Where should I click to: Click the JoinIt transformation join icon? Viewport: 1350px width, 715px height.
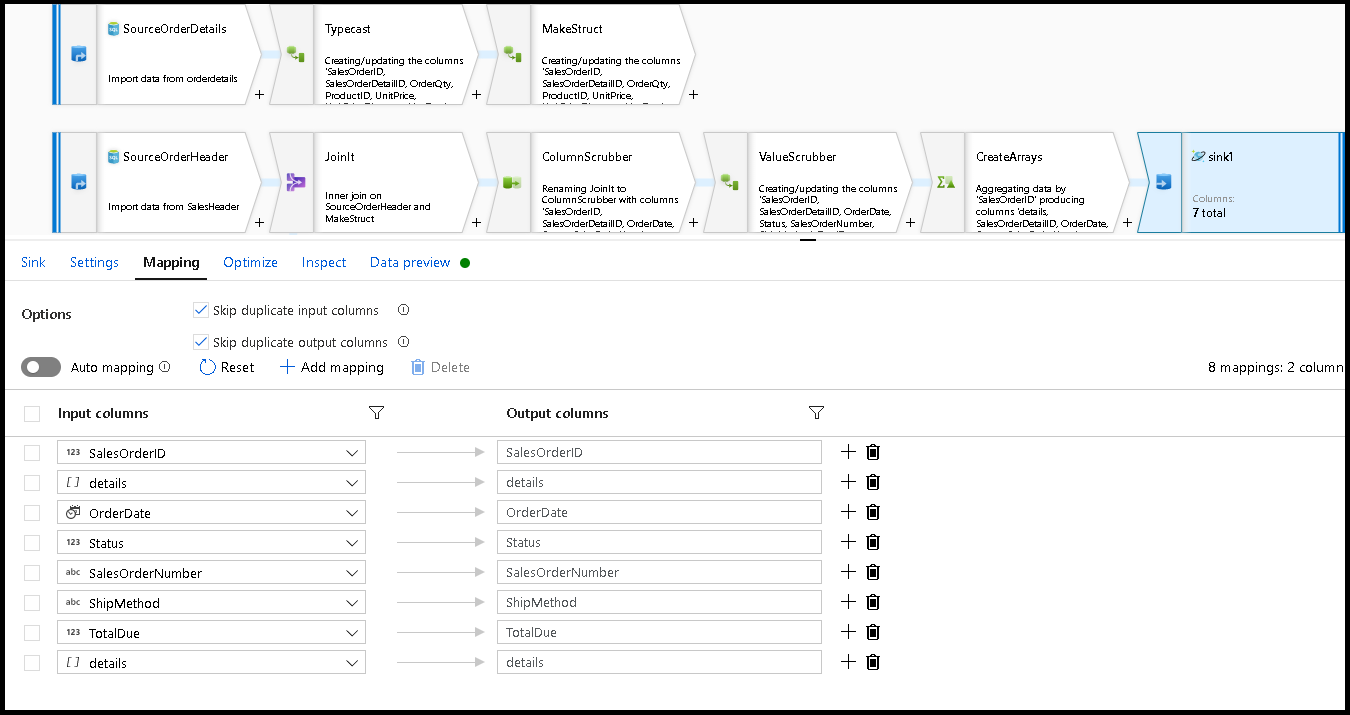[295, 183]
